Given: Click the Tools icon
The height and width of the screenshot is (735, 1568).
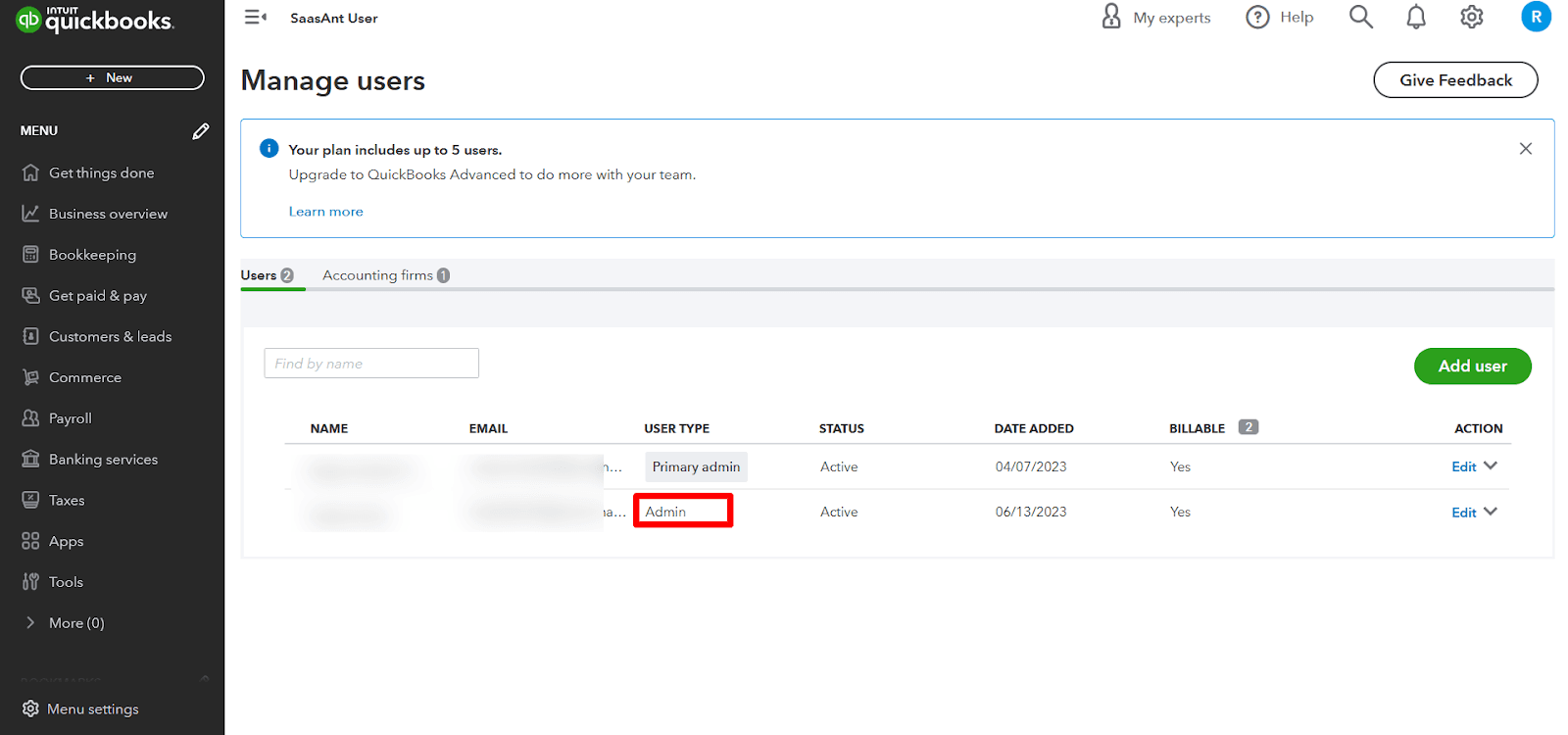Looking at the screenshot, I should click(30, 582).
